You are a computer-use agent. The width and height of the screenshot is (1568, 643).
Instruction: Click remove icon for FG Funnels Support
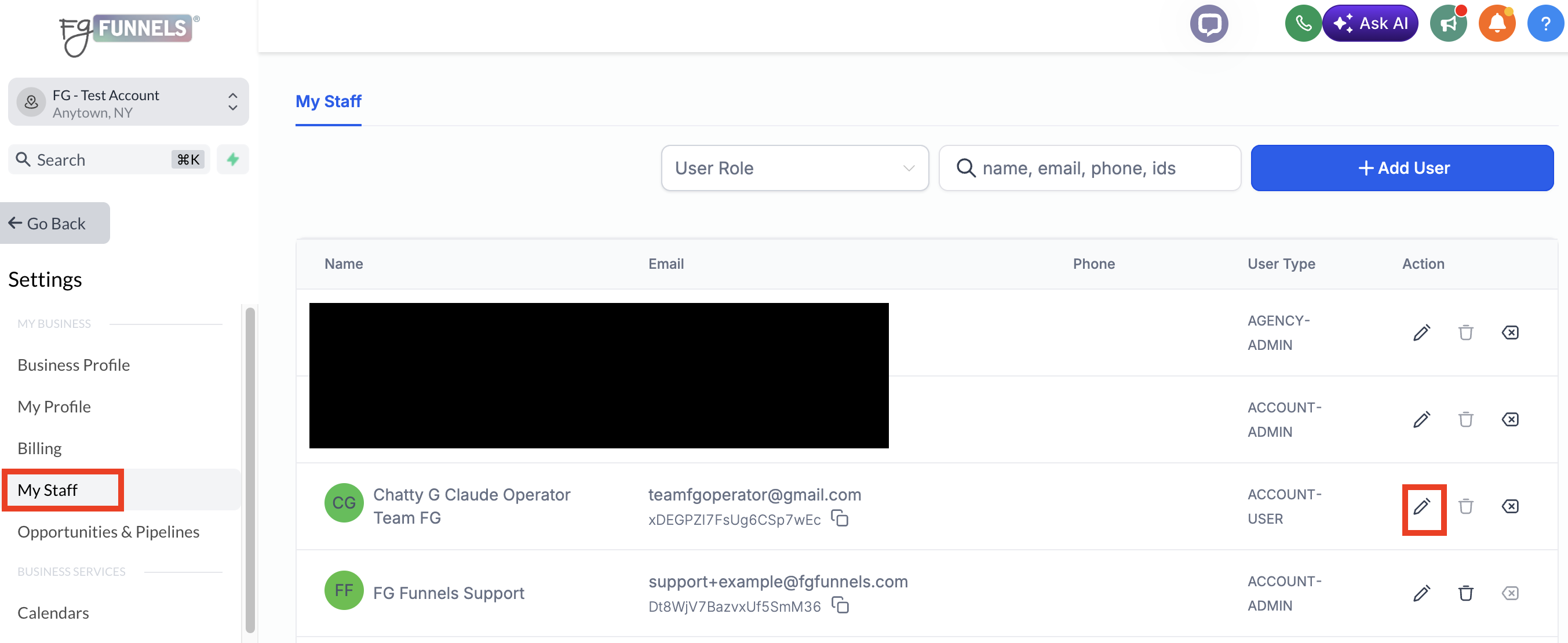1510,593
